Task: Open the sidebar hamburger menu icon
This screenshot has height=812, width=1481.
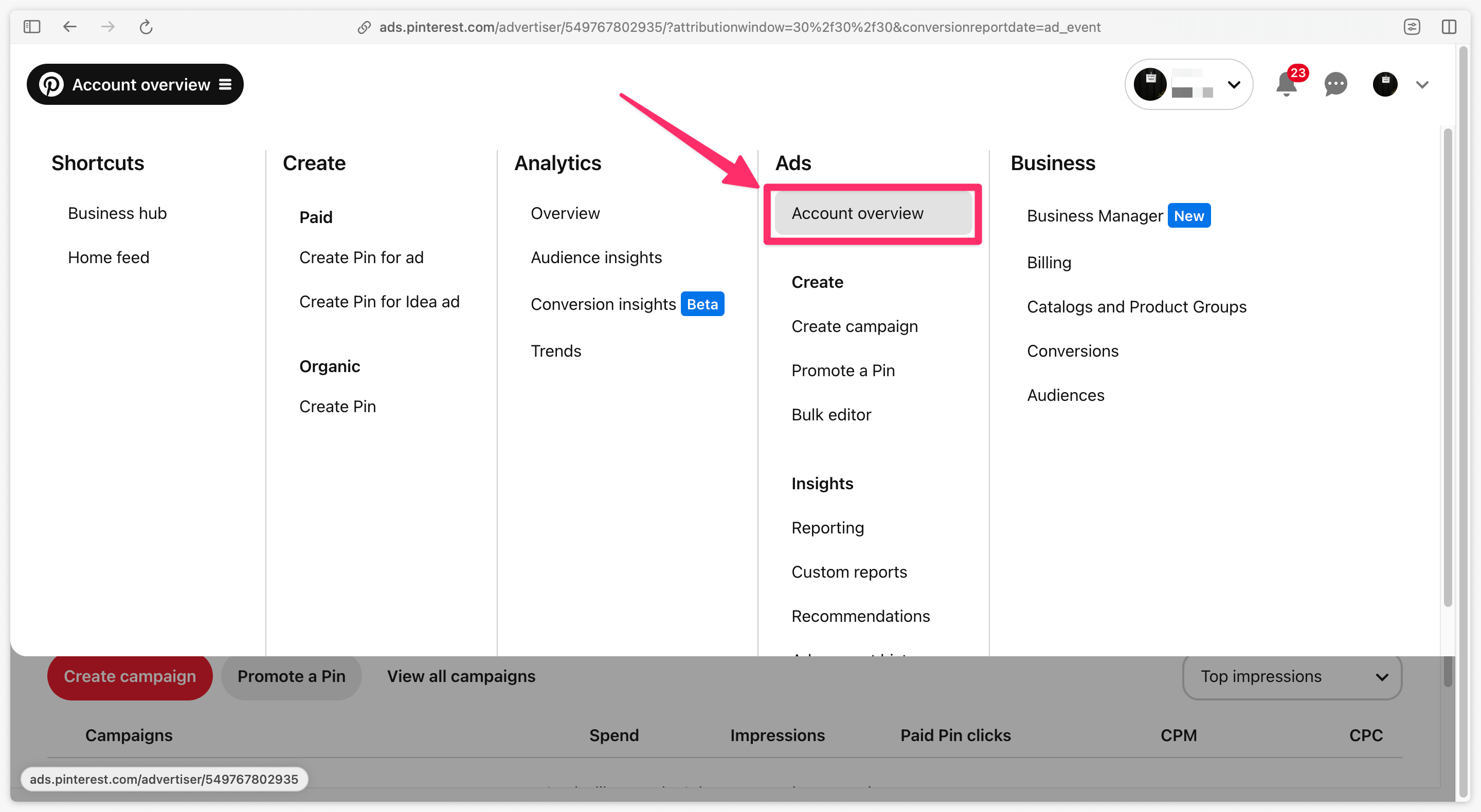Action: [225, 84]
